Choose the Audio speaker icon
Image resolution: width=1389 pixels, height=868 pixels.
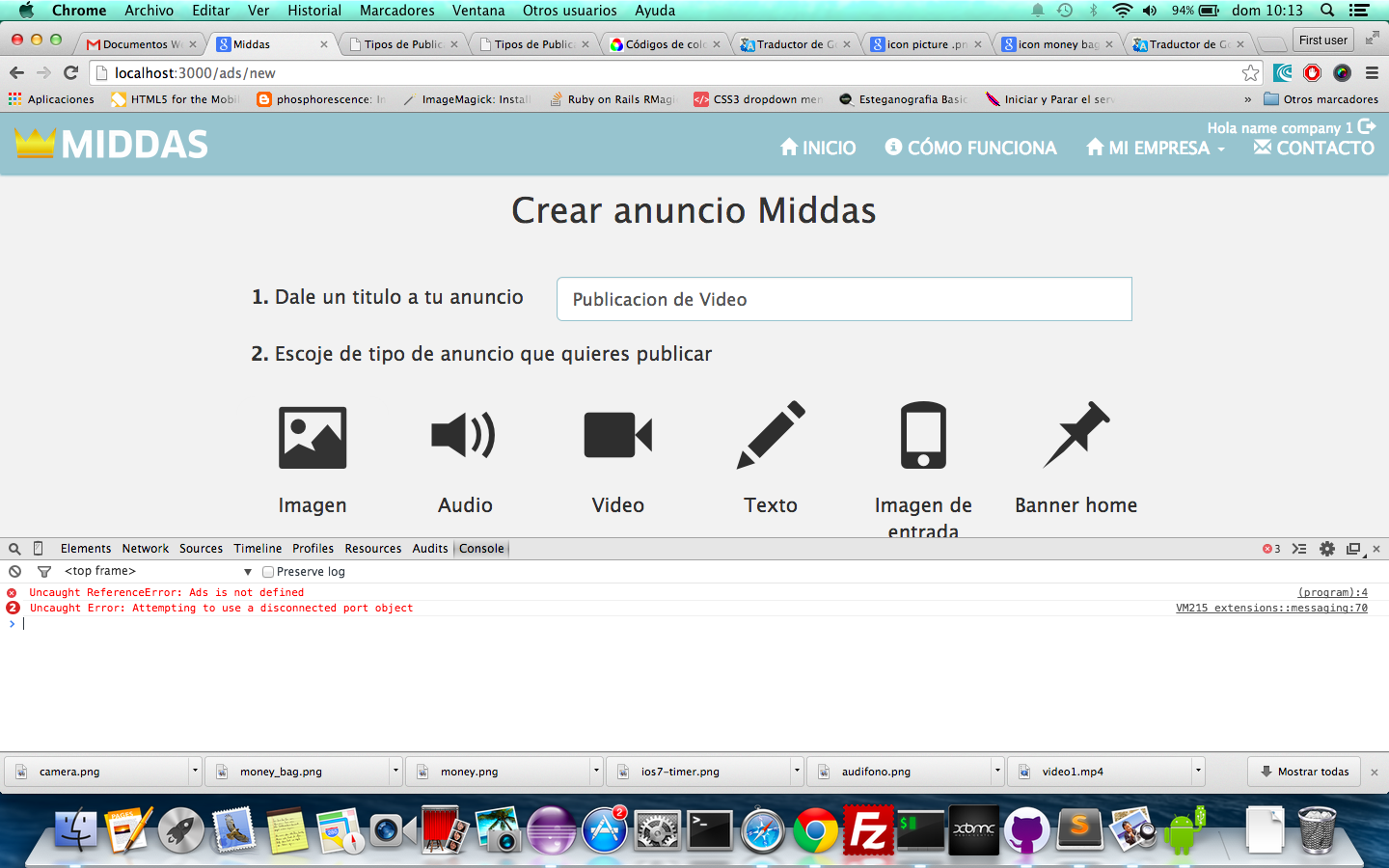point(464,435)
